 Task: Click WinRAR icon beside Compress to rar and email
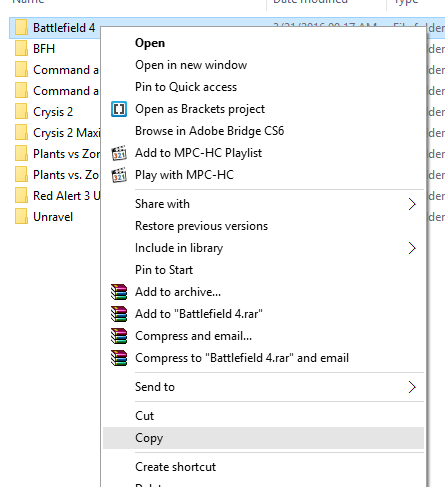[119, 358]
